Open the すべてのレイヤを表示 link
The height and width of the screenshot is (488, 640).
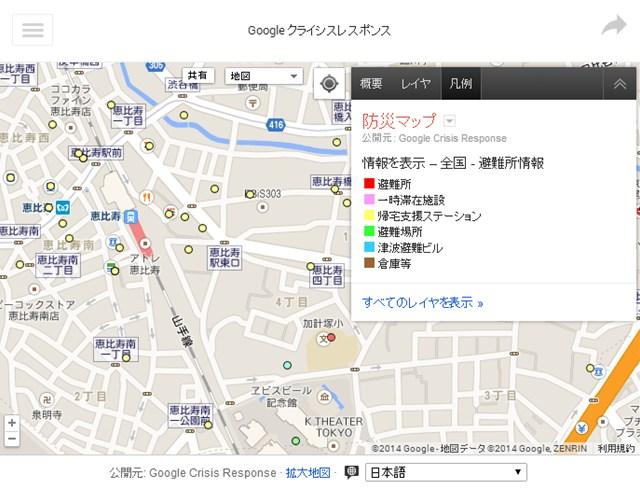coord(422,302)
